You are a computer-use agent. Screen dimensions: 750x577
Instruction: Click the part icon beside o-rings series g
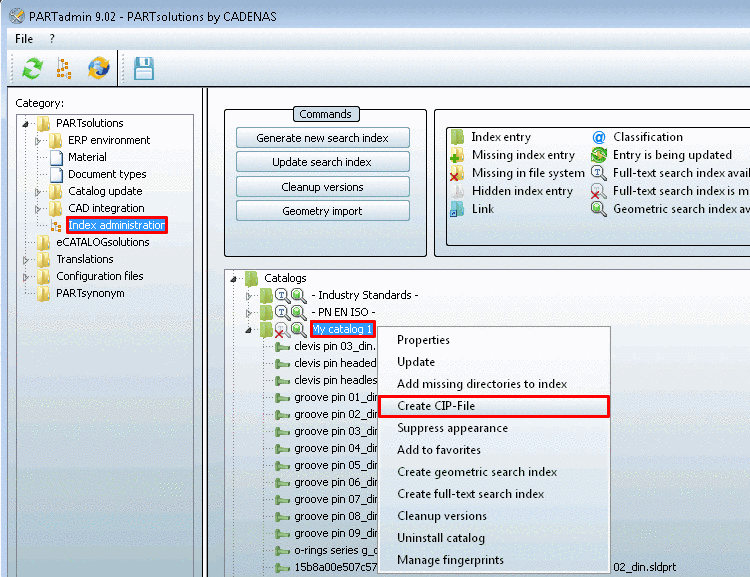pyautogui.click(x=283, y=551)
